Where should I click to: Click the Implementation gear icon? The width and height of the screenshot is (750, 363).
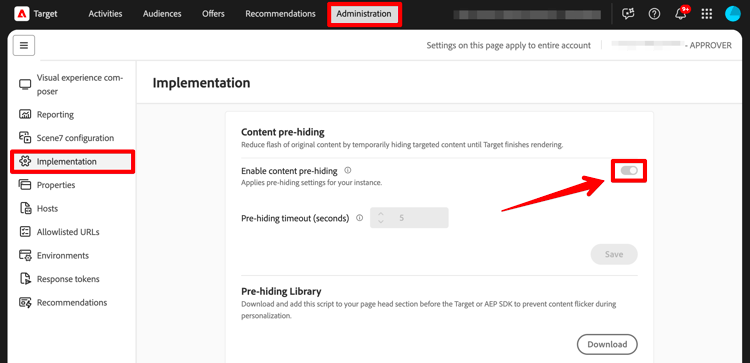(x=24, y=162)
